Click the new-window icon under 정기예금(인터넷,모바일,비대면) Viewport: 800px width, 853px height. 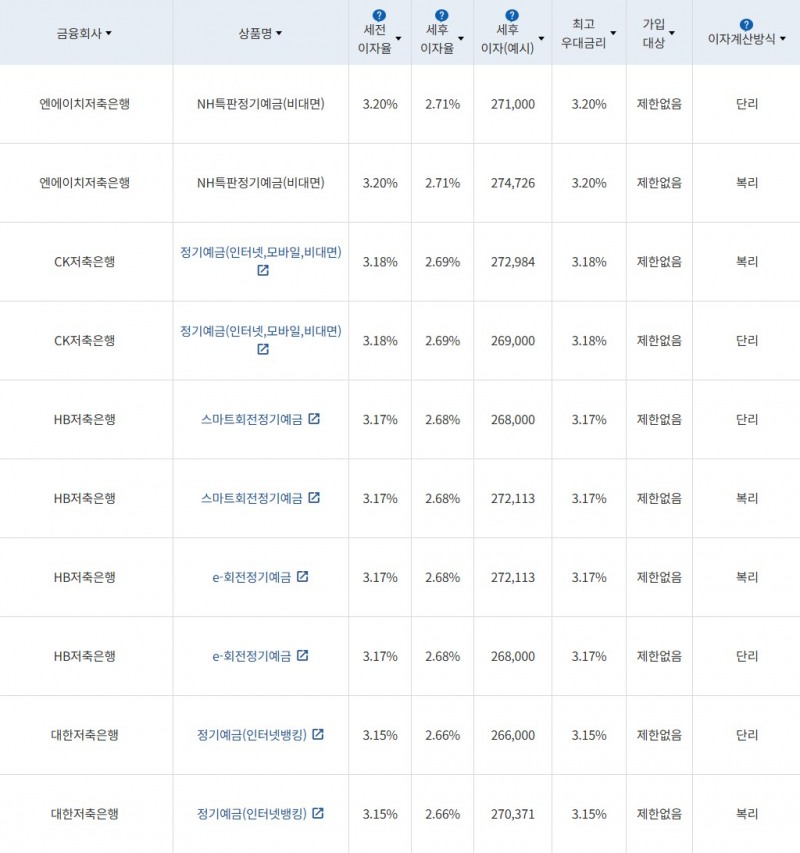coord(262,268)
